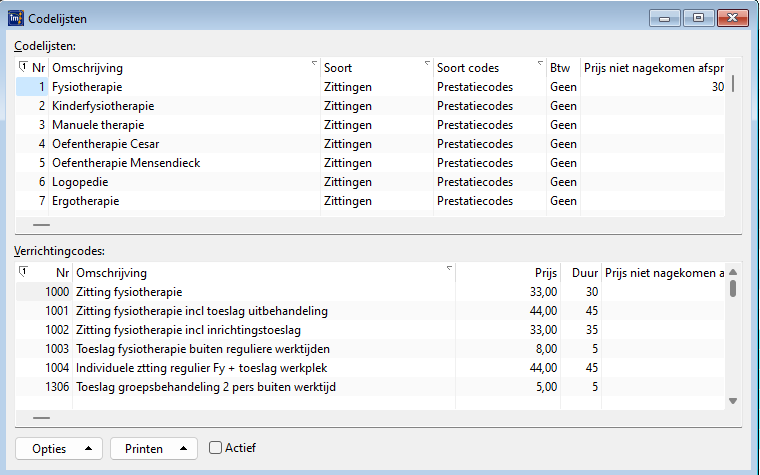This screenshot has width=760, height=475.
Task: Click the filter icon in Verrichtingcodes table header
Action: tap(23, 271)
